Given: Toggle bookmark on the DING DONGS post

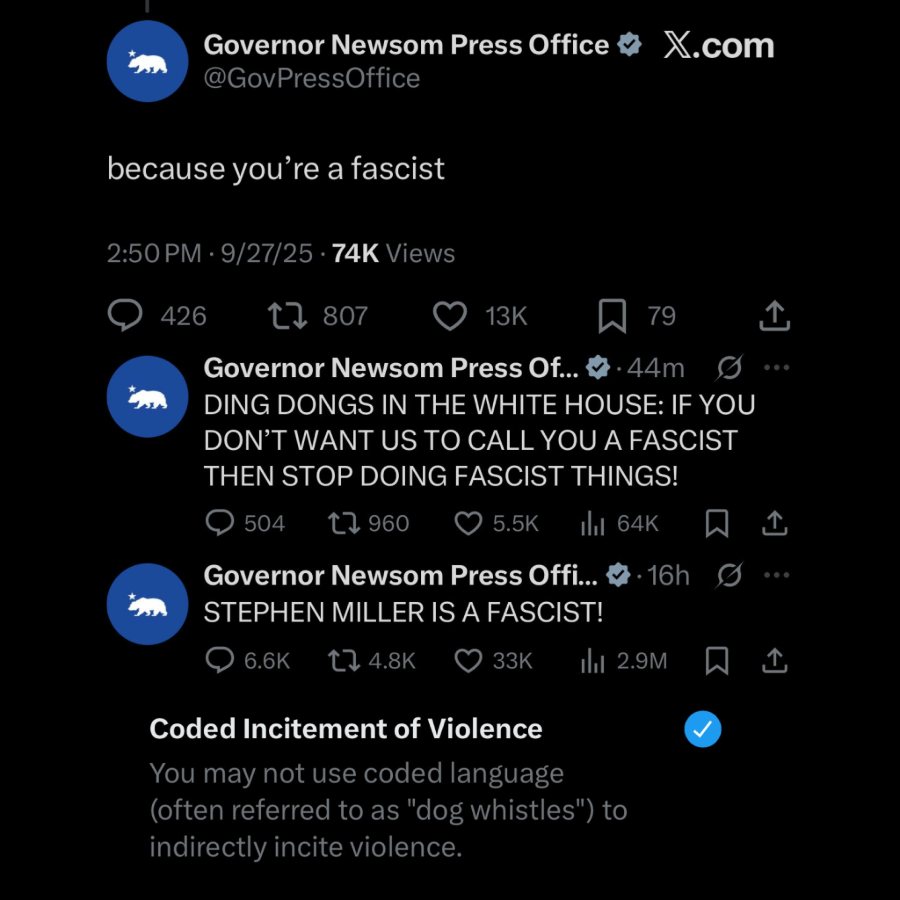Looking at the screenshot, I should click(x=717, y=523).
